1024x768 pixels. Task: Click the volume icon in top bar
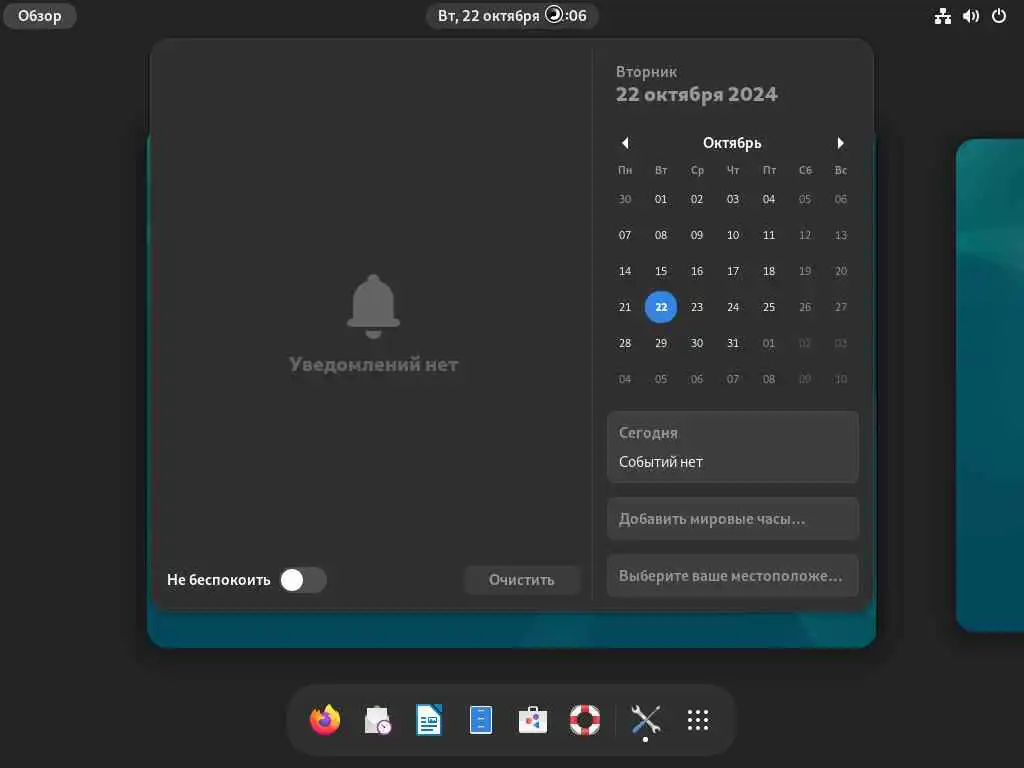tap(970, 16)
